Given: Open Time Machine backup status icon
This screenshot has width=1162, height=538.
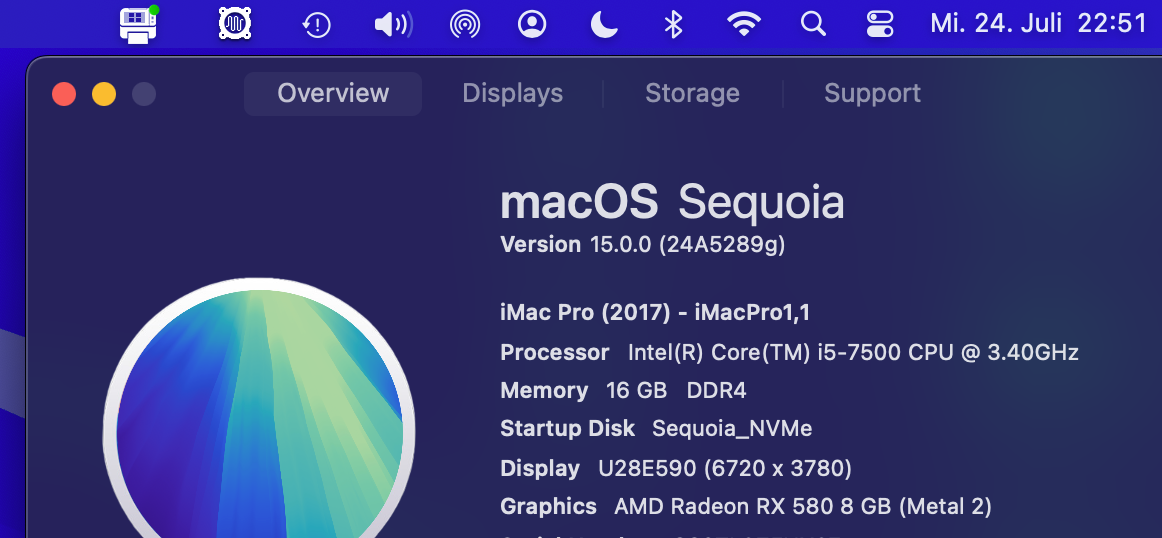Looking at the screenshot, I should 316,24.
